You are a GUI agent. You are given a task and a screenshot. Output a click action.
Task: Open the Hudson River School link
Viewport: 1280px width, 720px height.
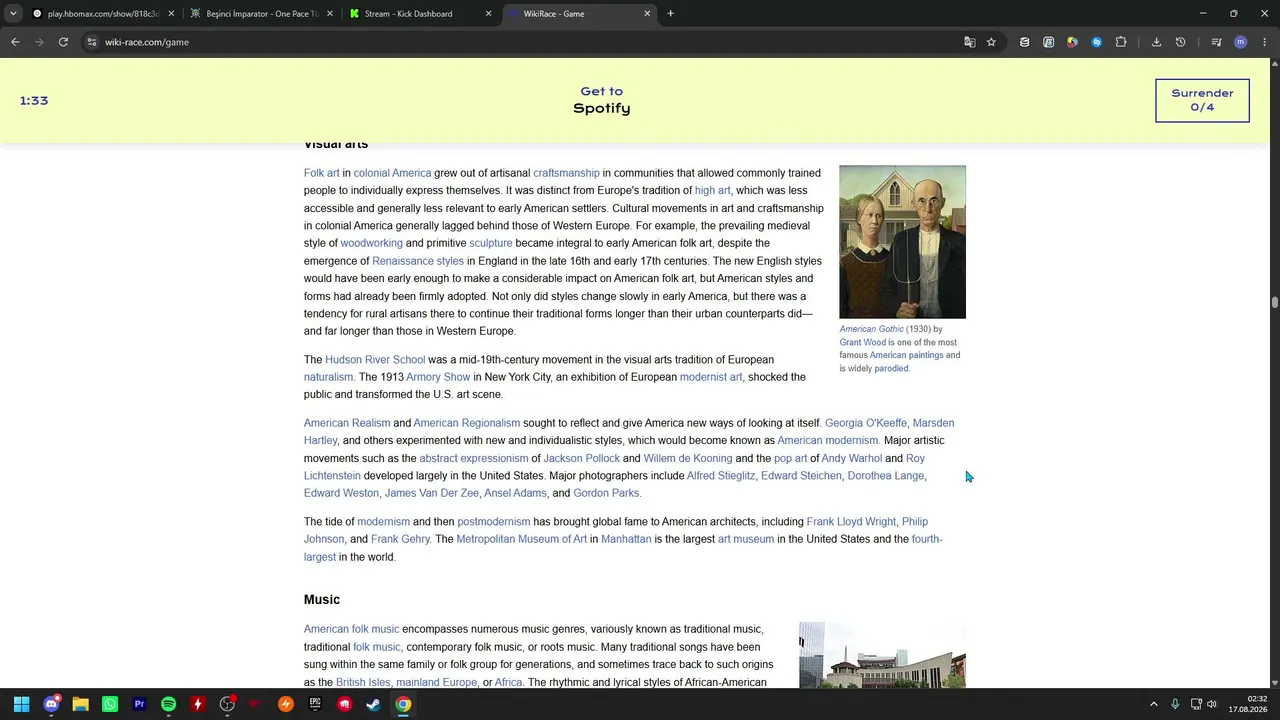(x=375, y=359)
